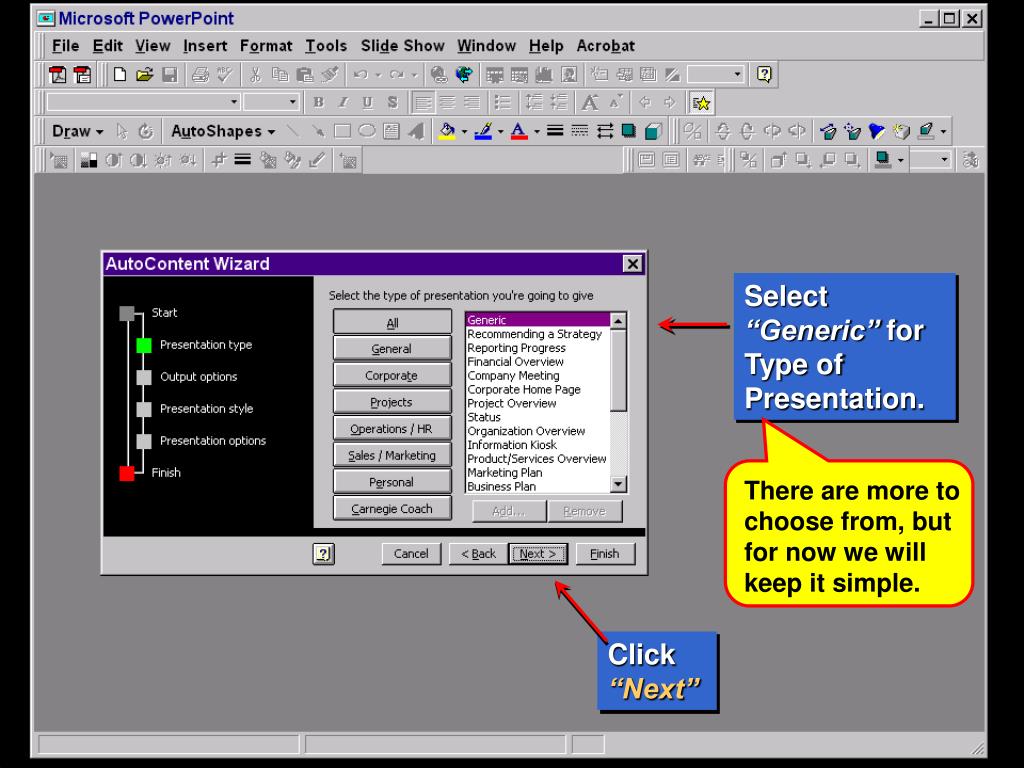
Task: Open the Microsoft PowerPoint Help question-mark icon
Action: [763, 74]
